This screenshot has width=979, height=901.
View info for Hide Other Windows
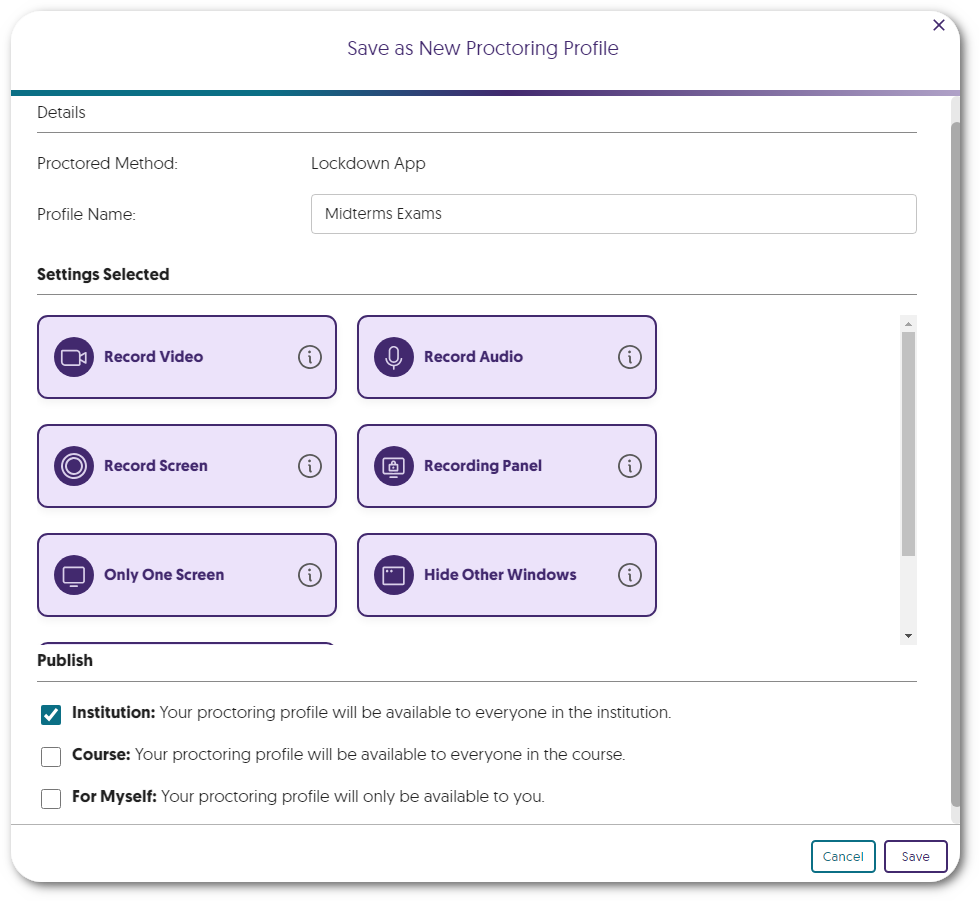pos(630,575)
